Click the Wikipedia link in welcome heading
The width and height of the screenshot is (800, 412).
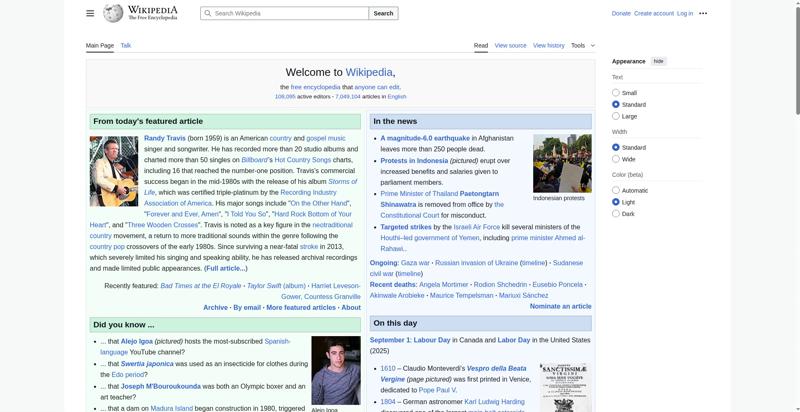click(x=369, y=72)
